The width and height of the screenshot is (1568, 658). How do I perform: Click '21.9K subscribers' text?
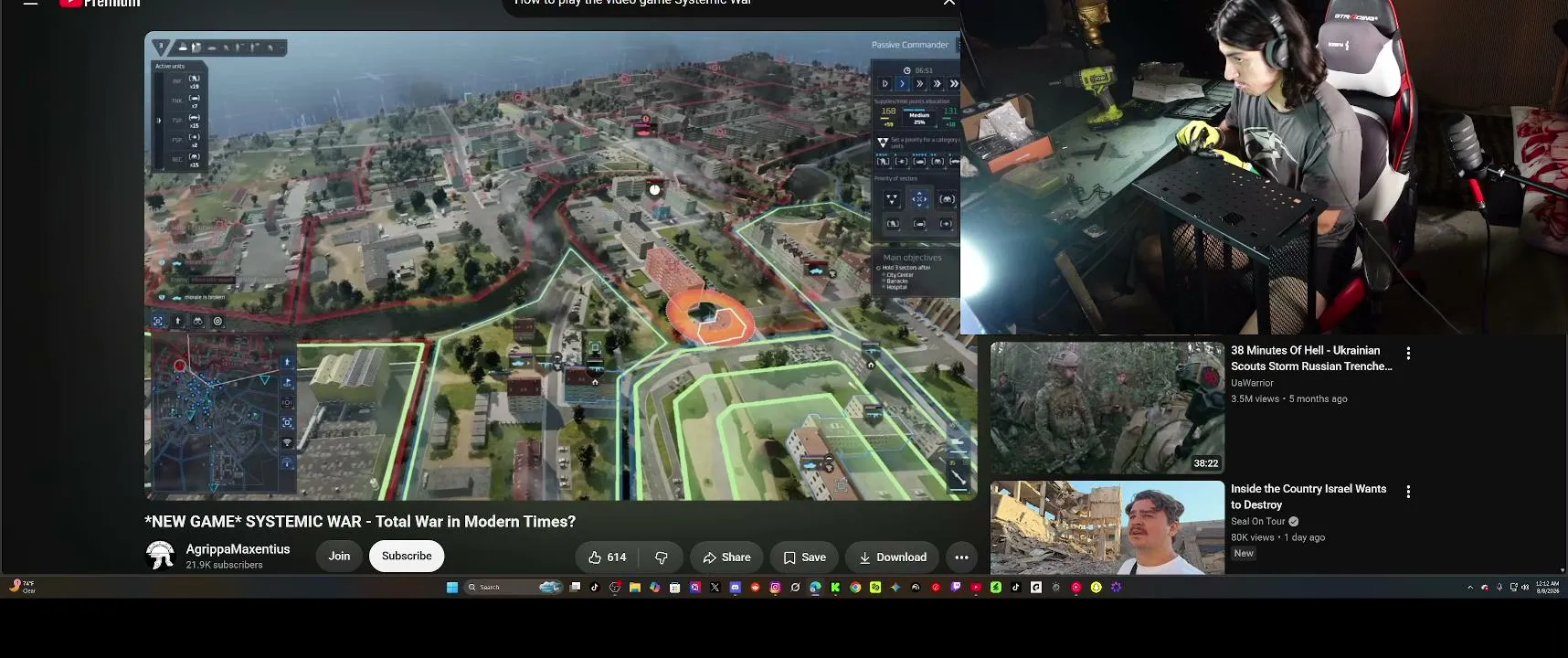[224, 565]
